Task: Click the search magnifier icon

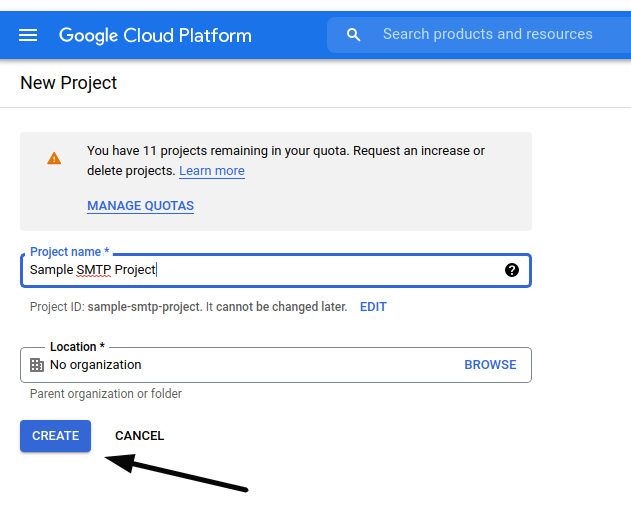Action: [353, 35]
